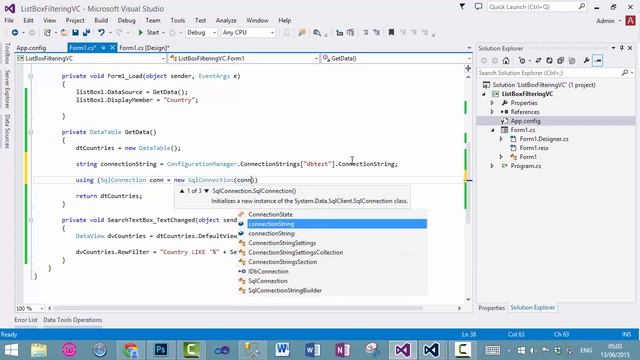
Task: Click the Collapse All icon in Solution Explorer
Action: pos(560,60)
